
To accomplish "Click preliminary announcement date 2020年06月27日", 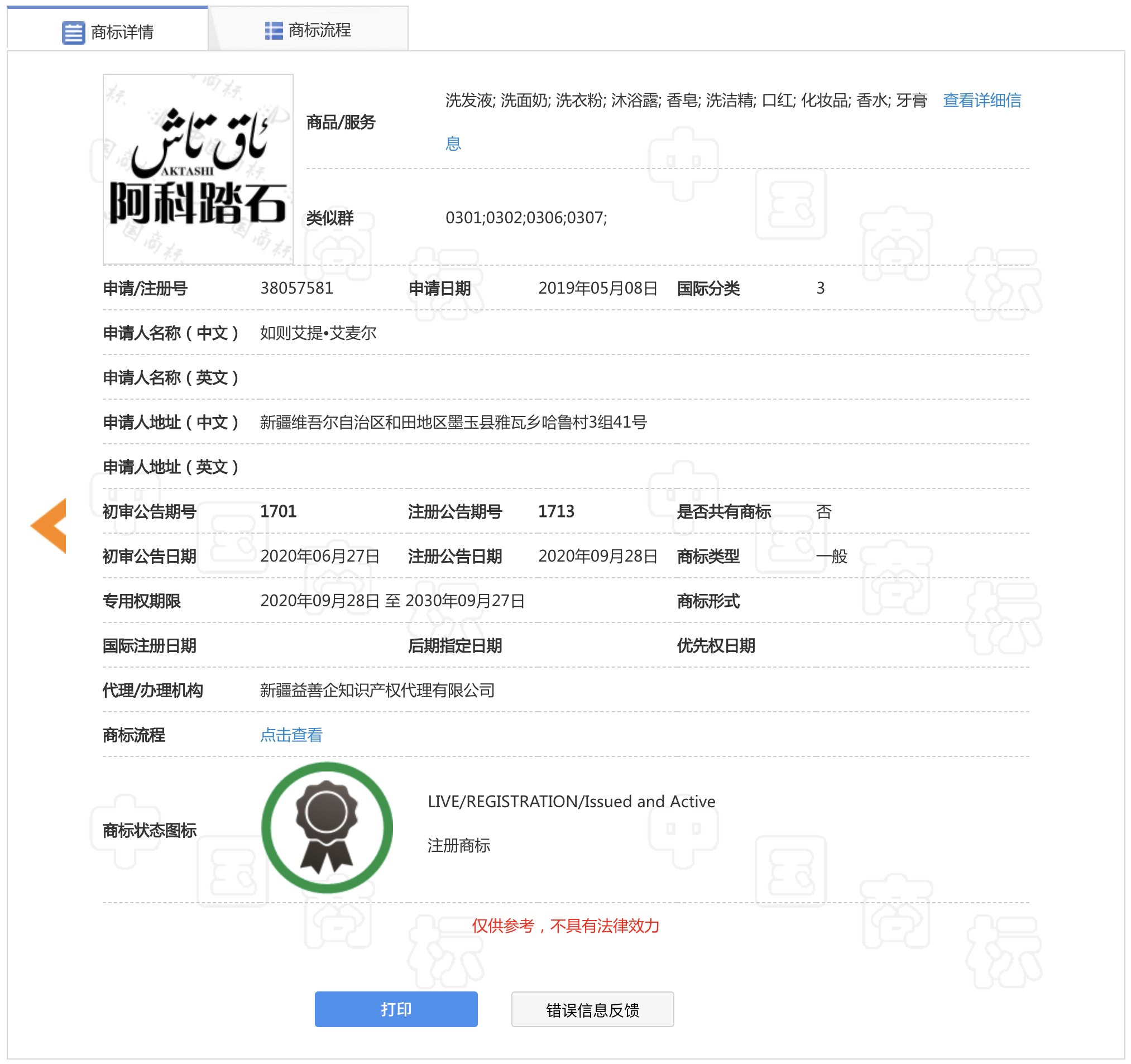I will (320, 557).
